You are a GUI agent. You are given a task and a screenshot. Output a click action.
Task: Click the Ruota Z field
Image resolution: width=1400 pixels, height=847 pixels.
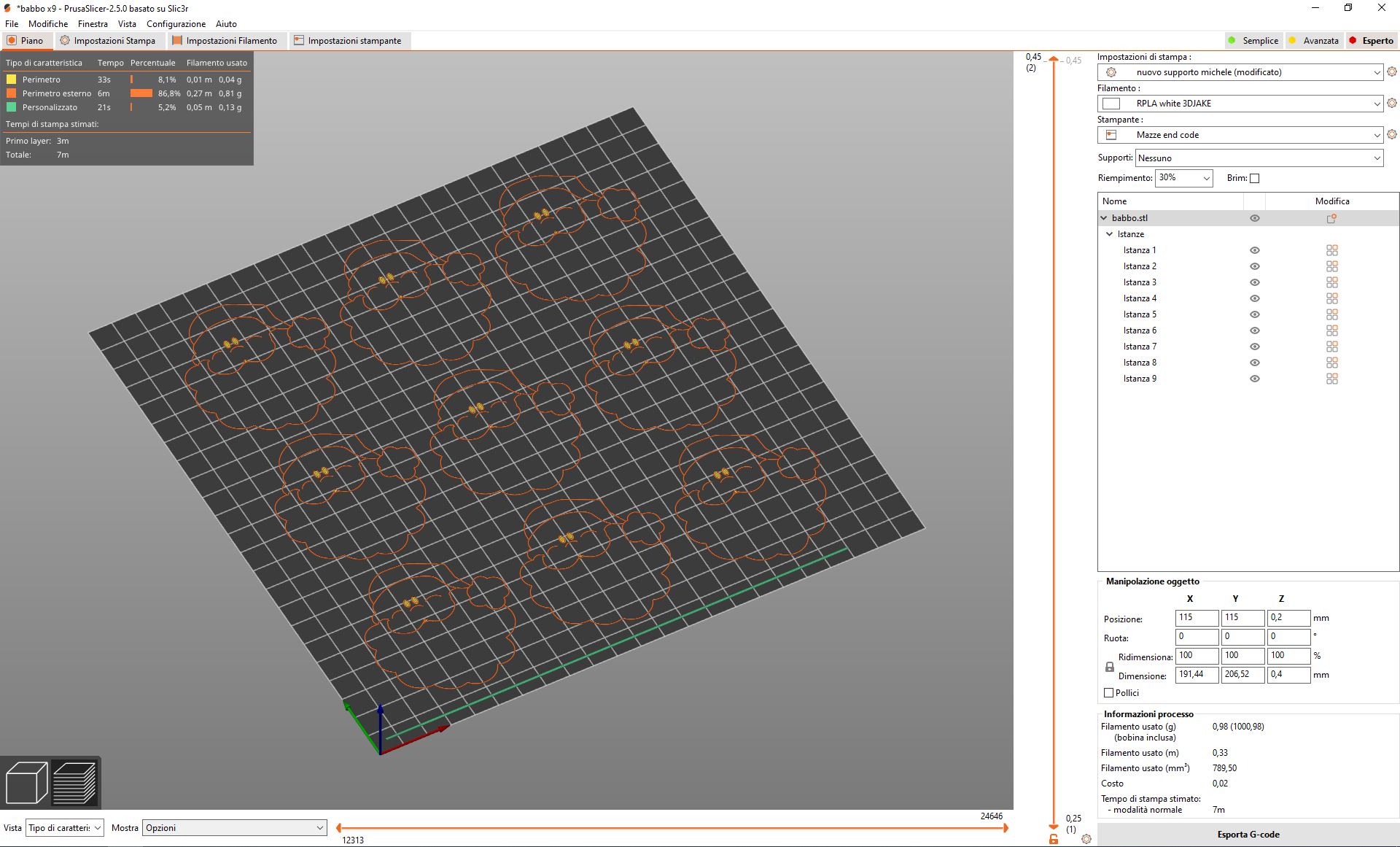(1288, 637)
